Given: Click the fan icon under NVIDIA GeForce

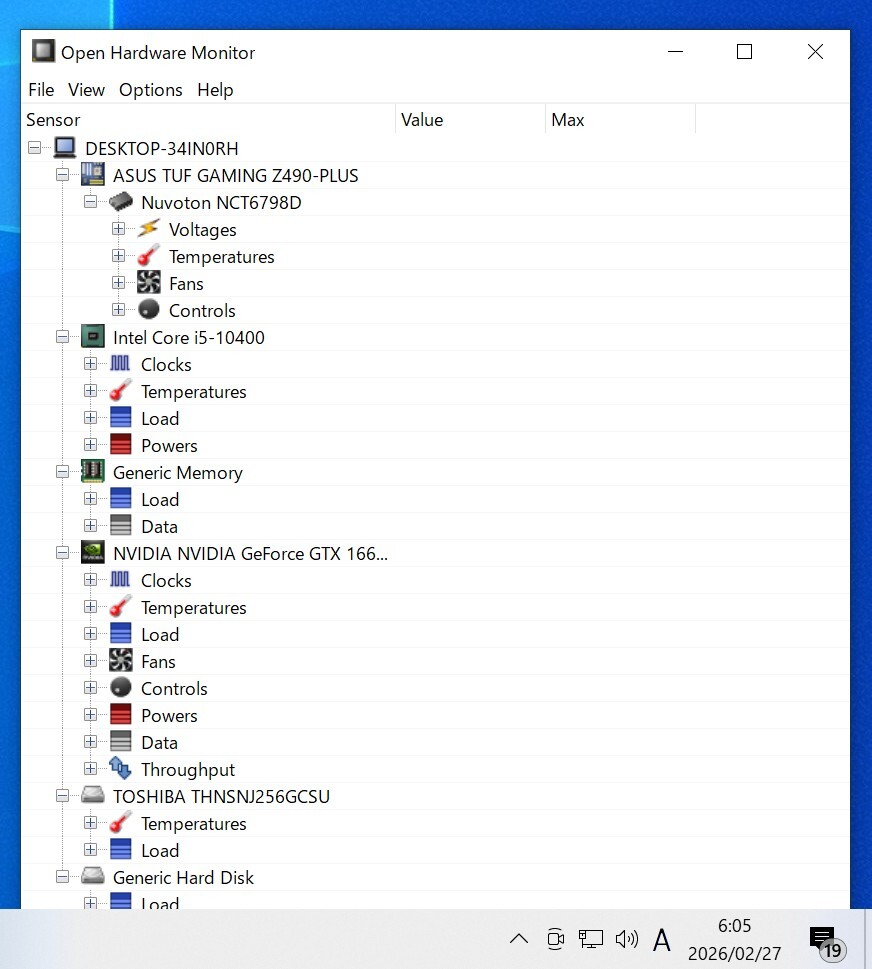Looking at the screenshot, I should coord(121,661).
